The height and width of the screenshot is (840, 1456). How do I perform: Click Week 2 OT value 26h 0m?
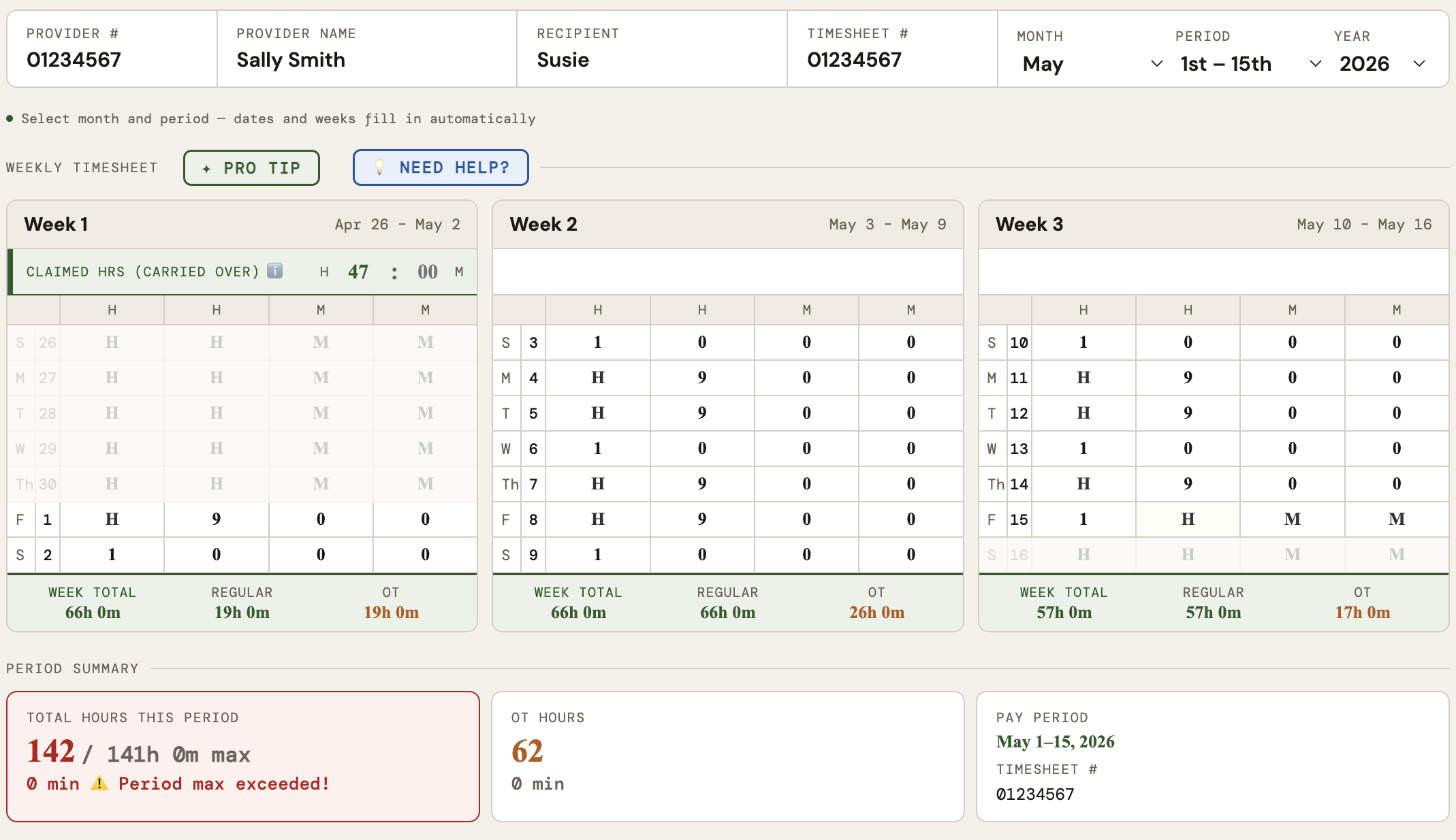[876, 613]
